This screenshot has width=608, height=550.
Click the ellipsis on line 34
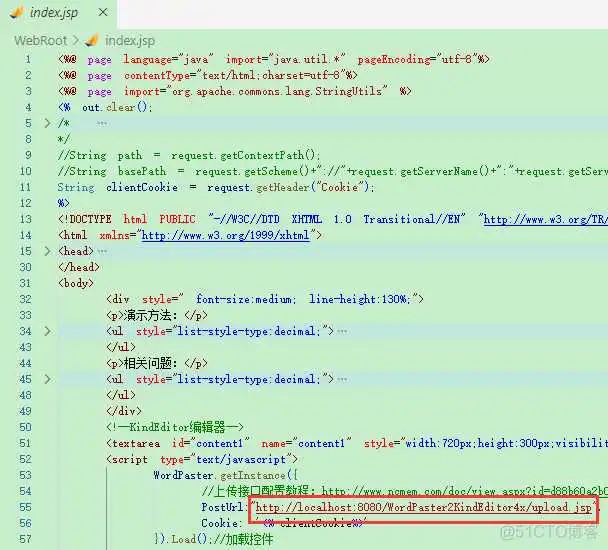[x=342, y=331]
